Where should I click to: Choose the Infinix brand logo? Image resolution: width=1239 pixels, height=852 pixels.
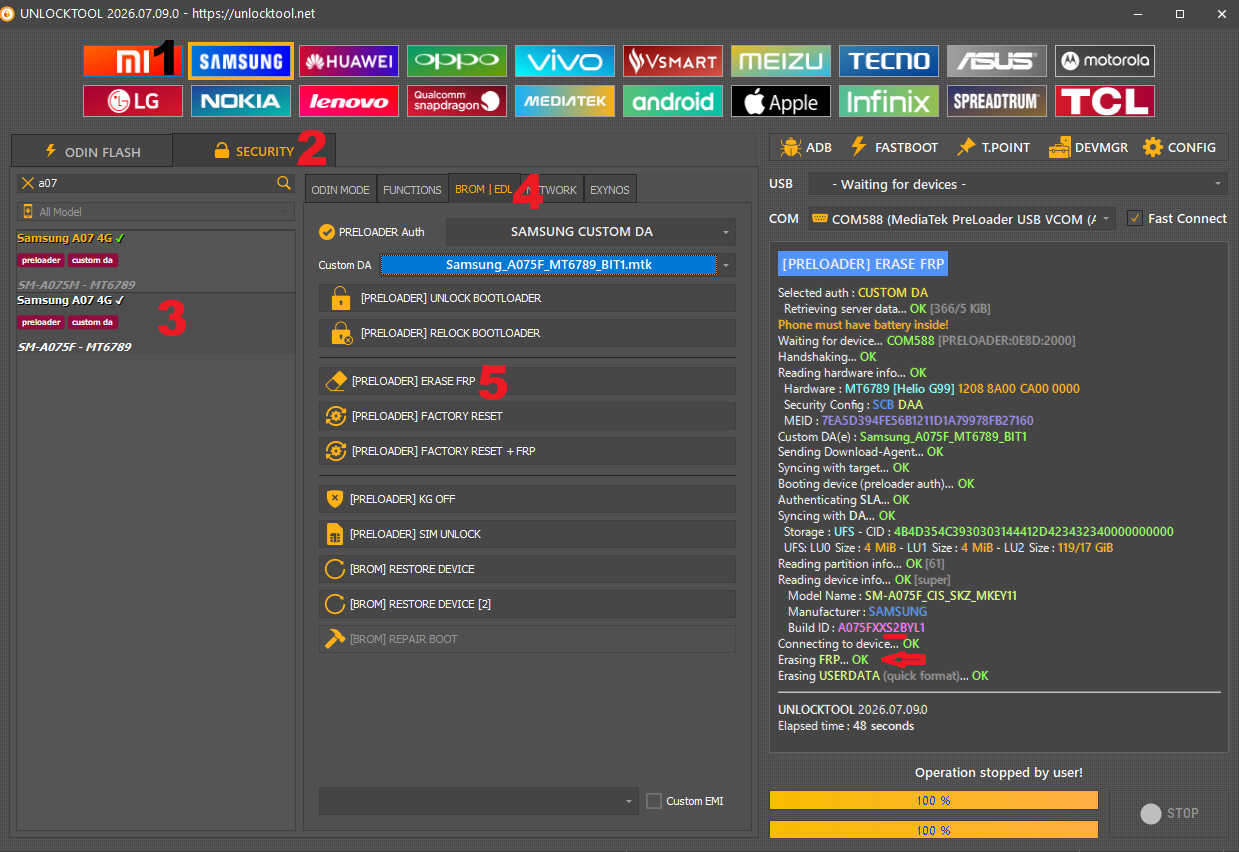[889, 101]
